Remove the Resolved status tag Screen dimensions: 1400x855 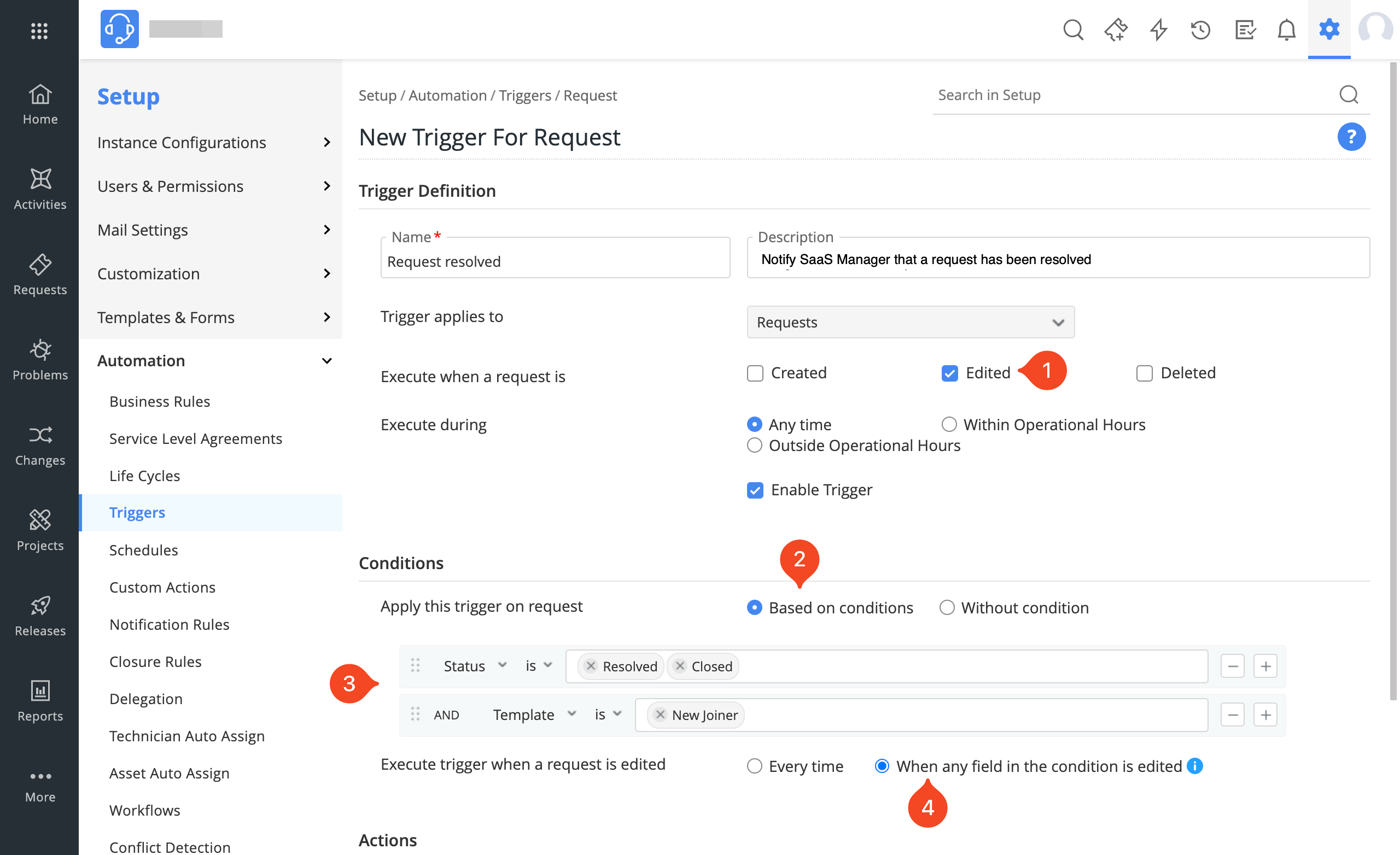pyautogui.click(x=591, y=666)
